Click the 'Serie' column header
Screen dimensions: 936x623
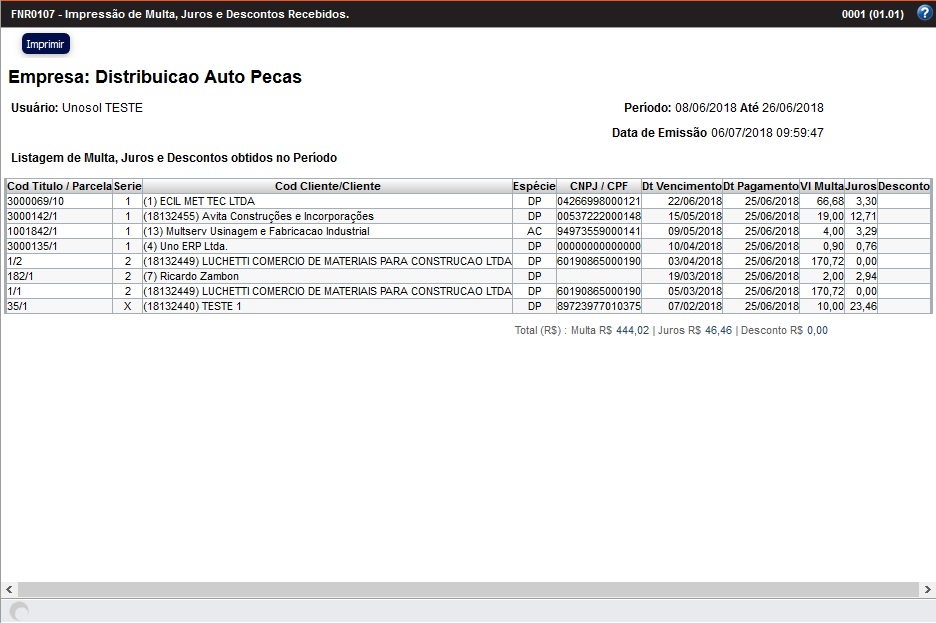point(127,186)
